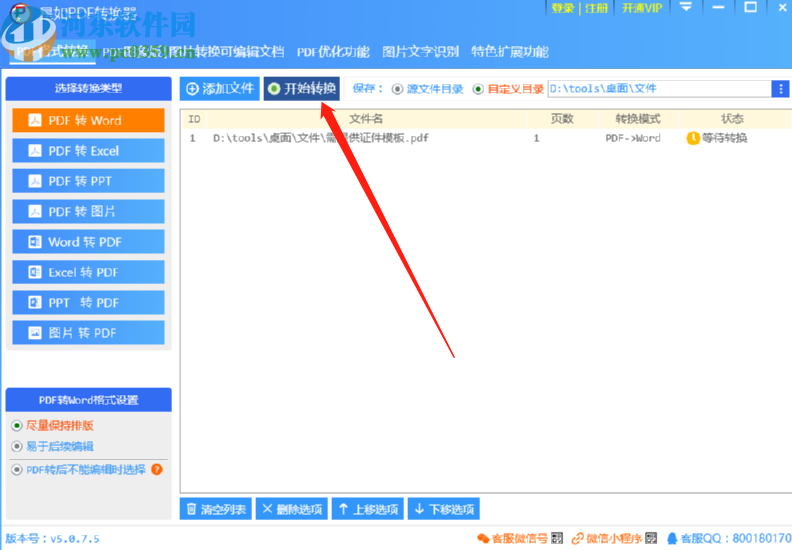
Task: Select PDF 转 Word conversion type
Action: tap(88, 120)
